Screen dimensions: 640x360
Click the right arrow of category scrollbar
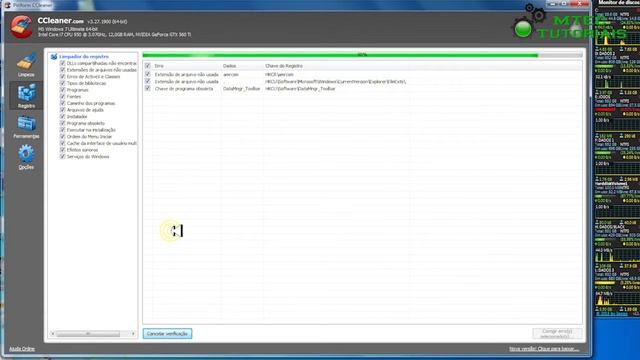(133, 334)
